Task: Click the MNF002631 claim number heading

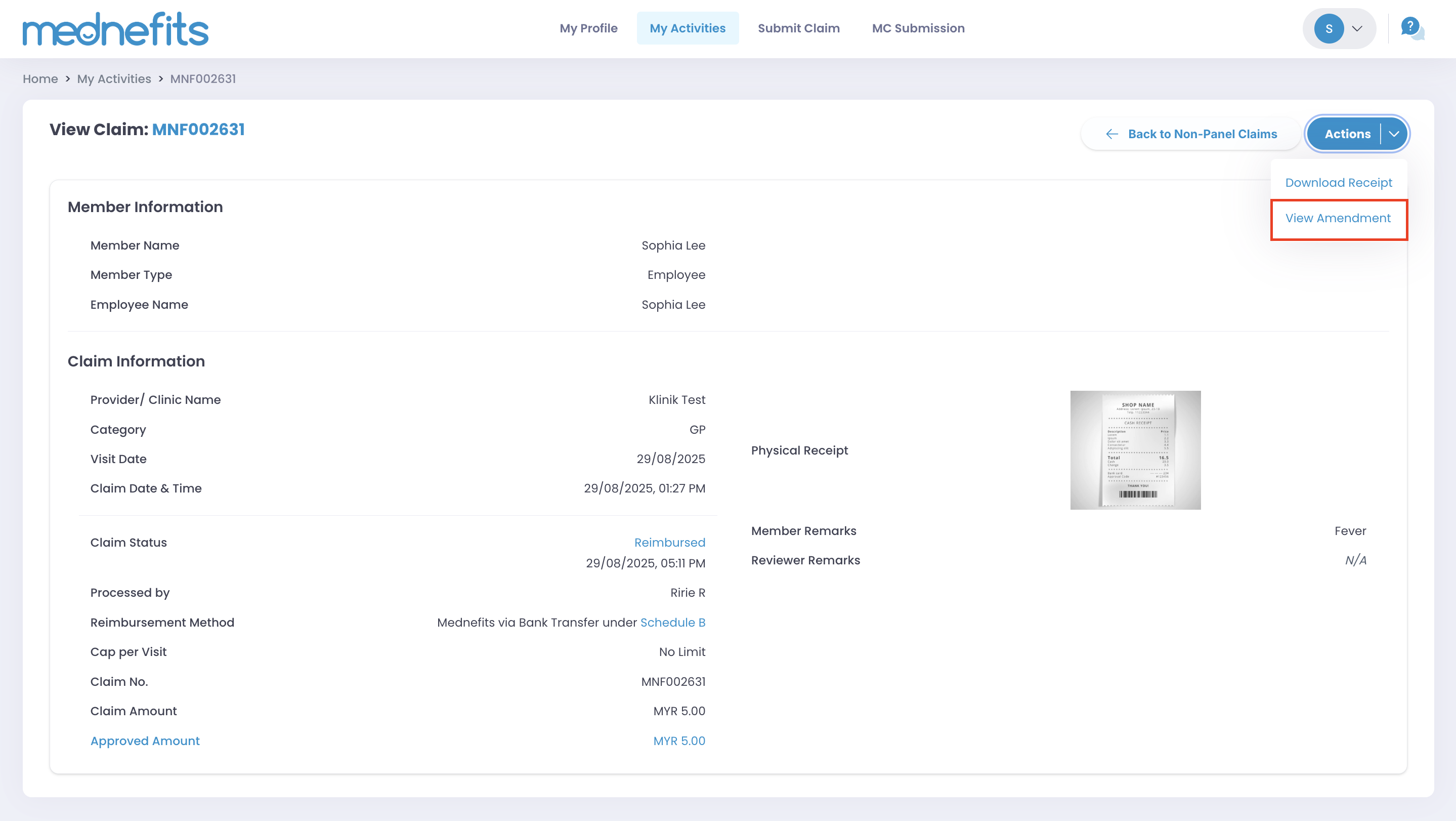Action: pyautogui.click(x=198, y=130)
